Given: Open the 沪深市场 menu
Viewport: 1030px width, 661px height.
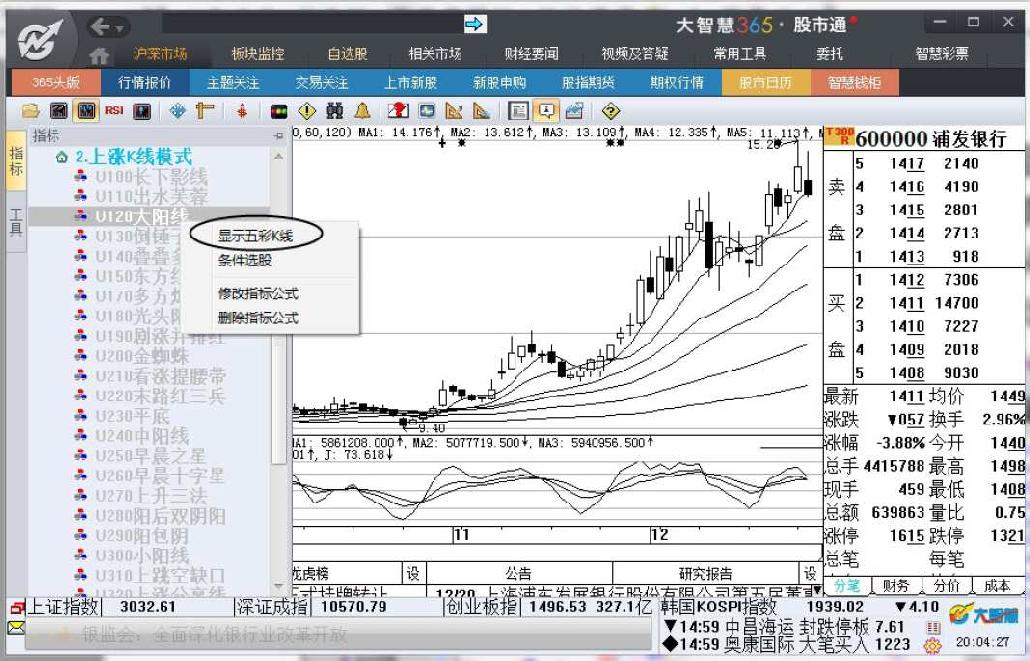Looking at the screenshot, I should point(160,54).
